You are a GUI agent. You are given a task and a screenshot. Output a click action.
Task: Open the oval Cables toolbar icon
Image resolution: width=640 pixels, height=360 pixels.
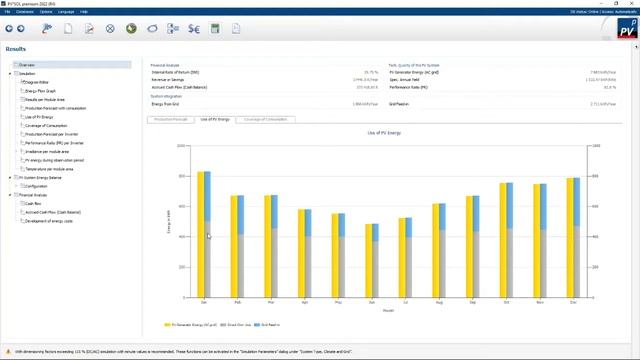(x=152, y=29)
